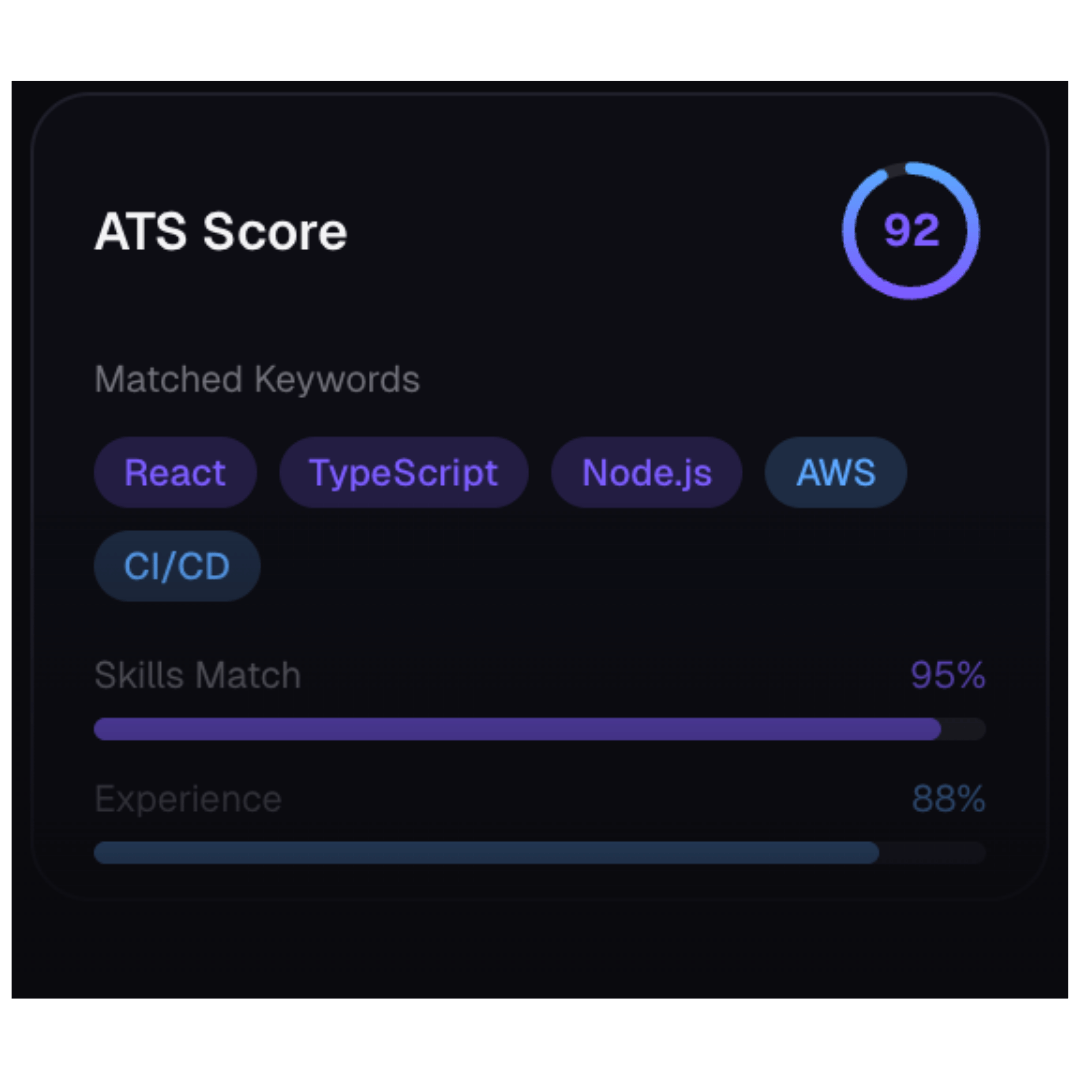
Task: Select the React keyword chip
Action: (175, 472)
